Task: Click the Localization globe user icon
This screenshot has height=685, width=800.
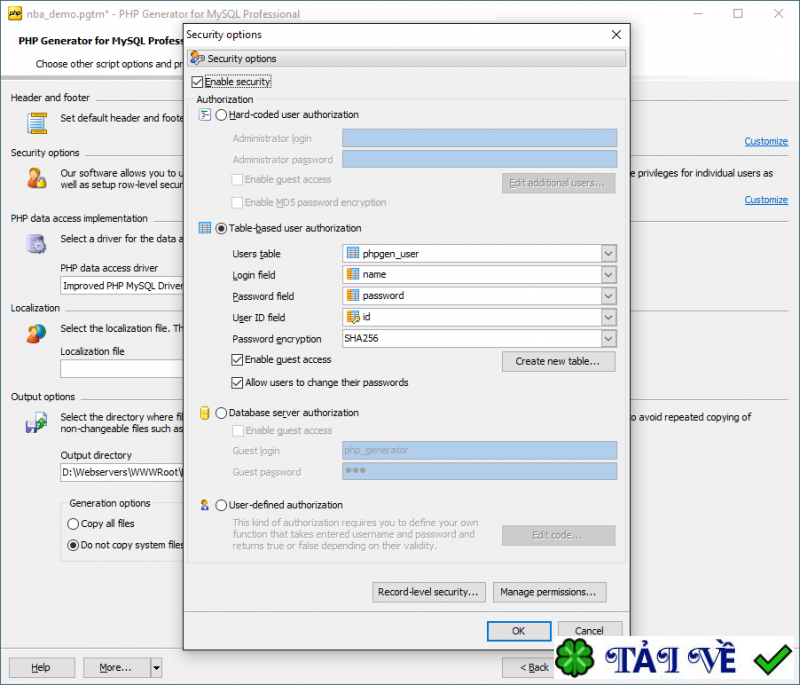Action: [x=36, y=334]
